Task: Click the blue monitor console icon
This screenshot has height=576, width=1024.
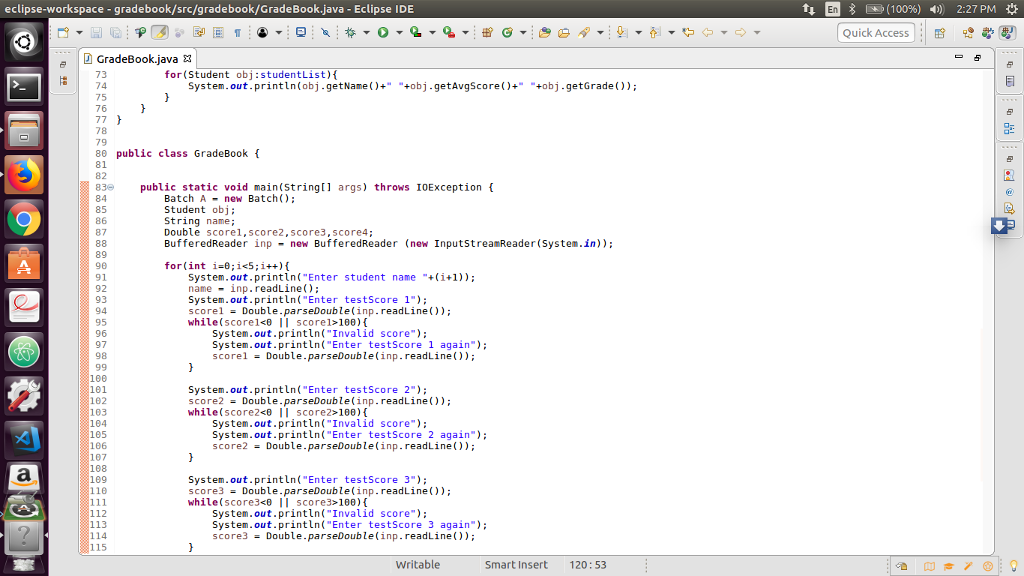Action: (300, 33)
